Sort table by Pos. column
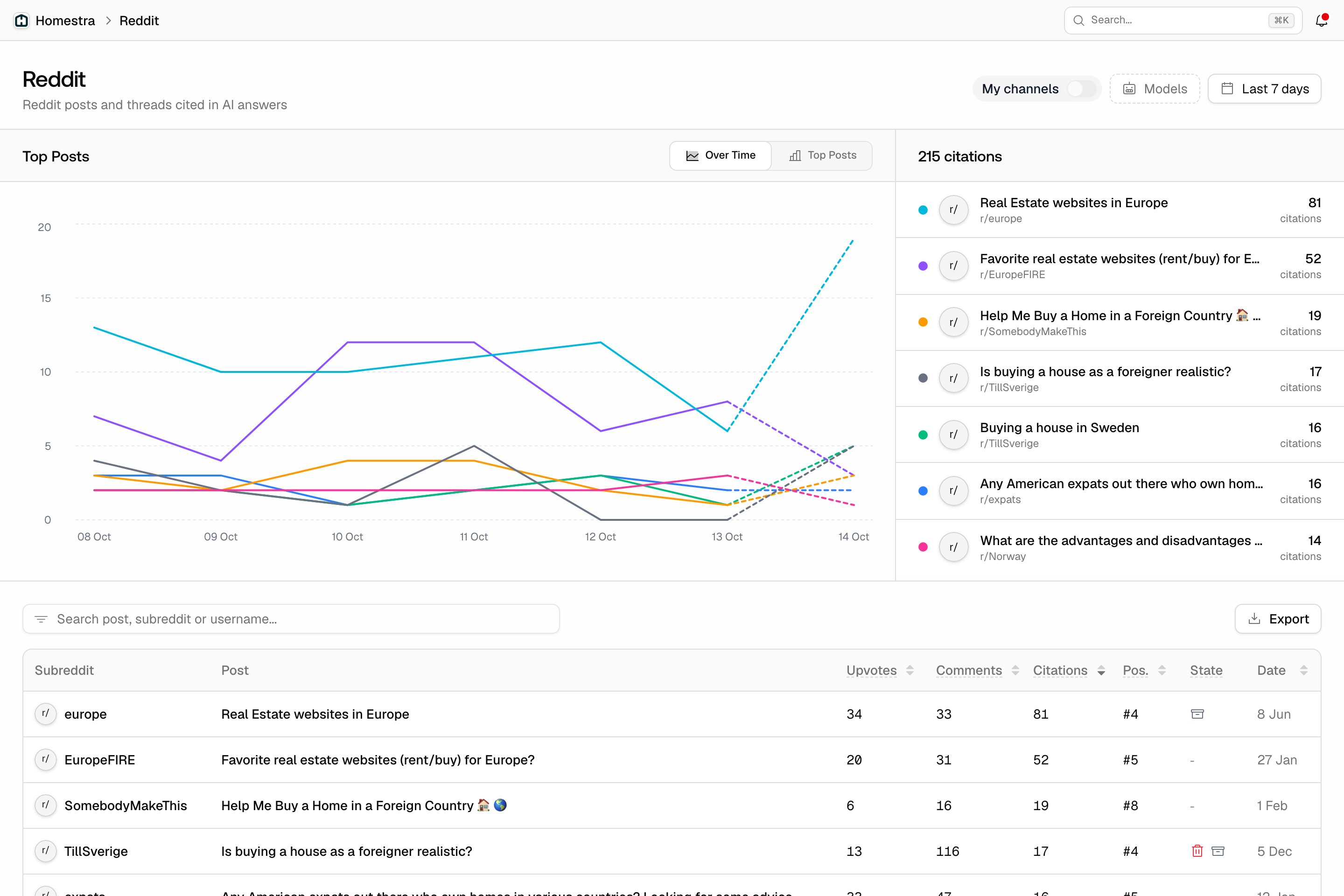The width and height of the screenshot is (1344, 896). tap(1144, 670)
